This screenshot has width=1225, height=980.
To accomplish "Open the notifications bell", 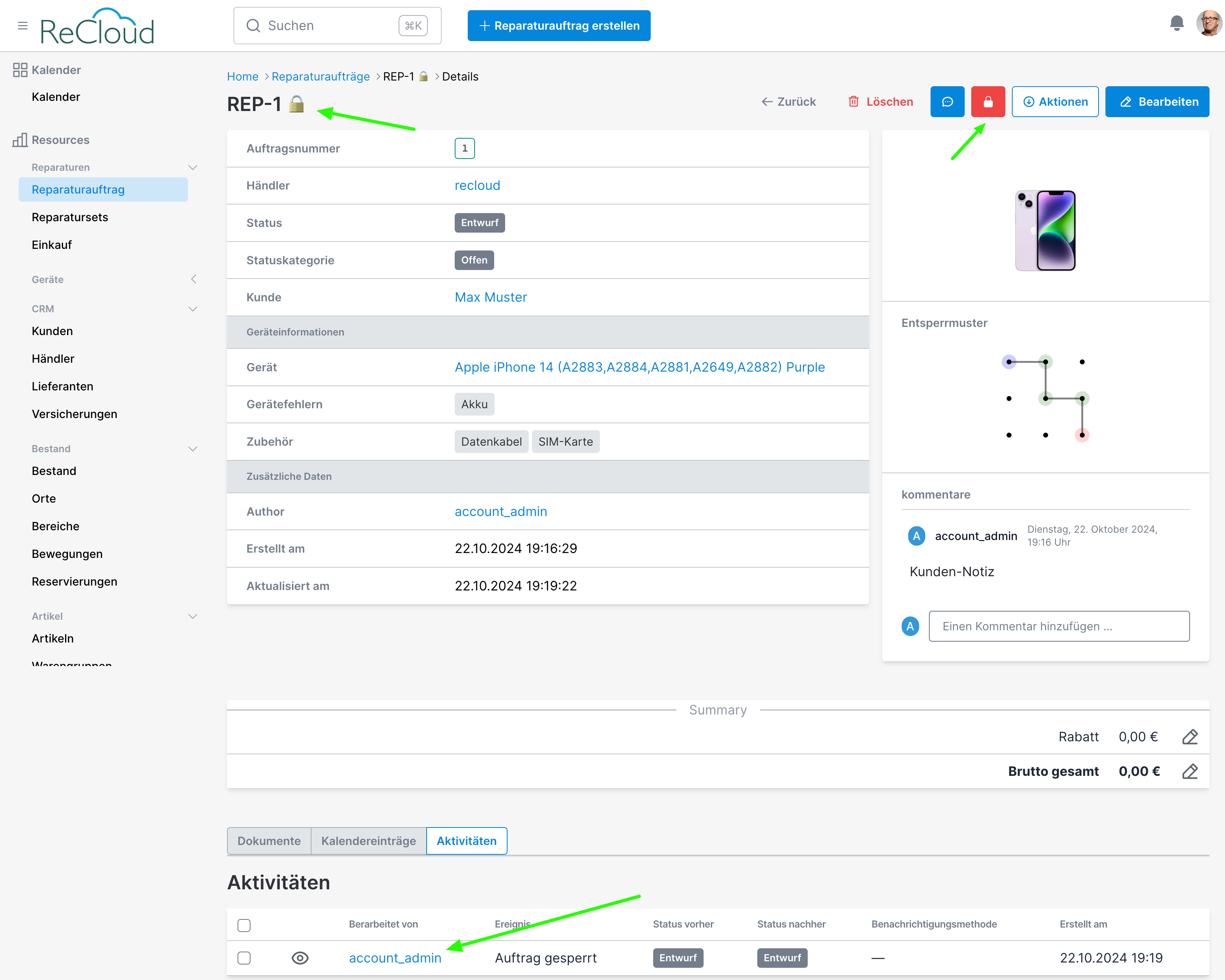I will pos(1177,23).
